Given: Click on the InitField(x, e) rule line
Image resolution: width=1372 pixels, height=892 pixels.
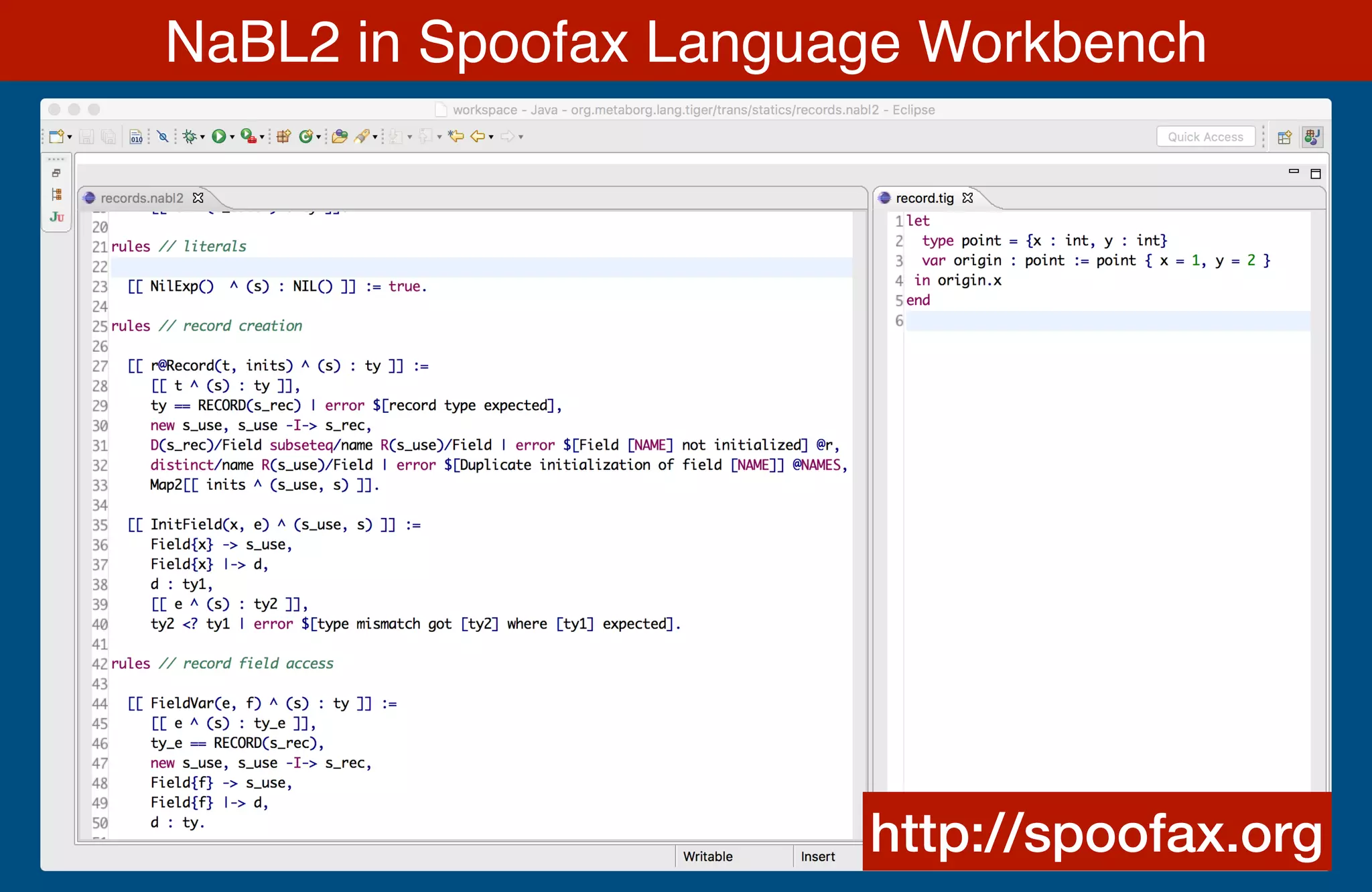Looking at the screenshot, I should pyautogui.click(x=274, y=525).
